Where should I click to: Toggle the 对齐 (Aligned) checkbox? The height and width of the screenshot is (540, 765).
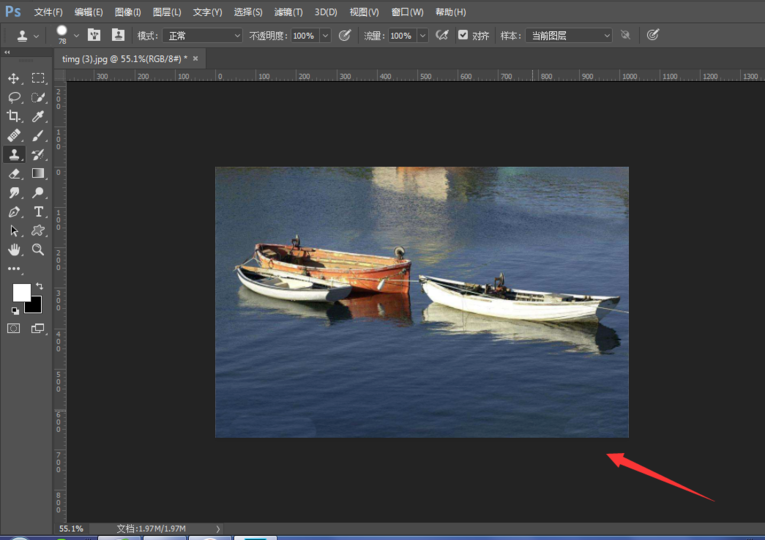pyautogui.click(x=462, y=35)
